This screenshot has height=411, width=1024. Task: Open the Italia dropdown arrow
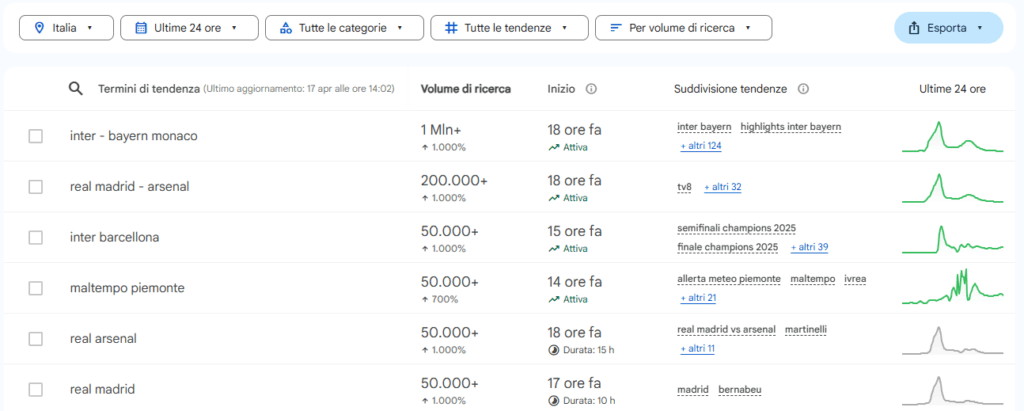coord(91,28)
